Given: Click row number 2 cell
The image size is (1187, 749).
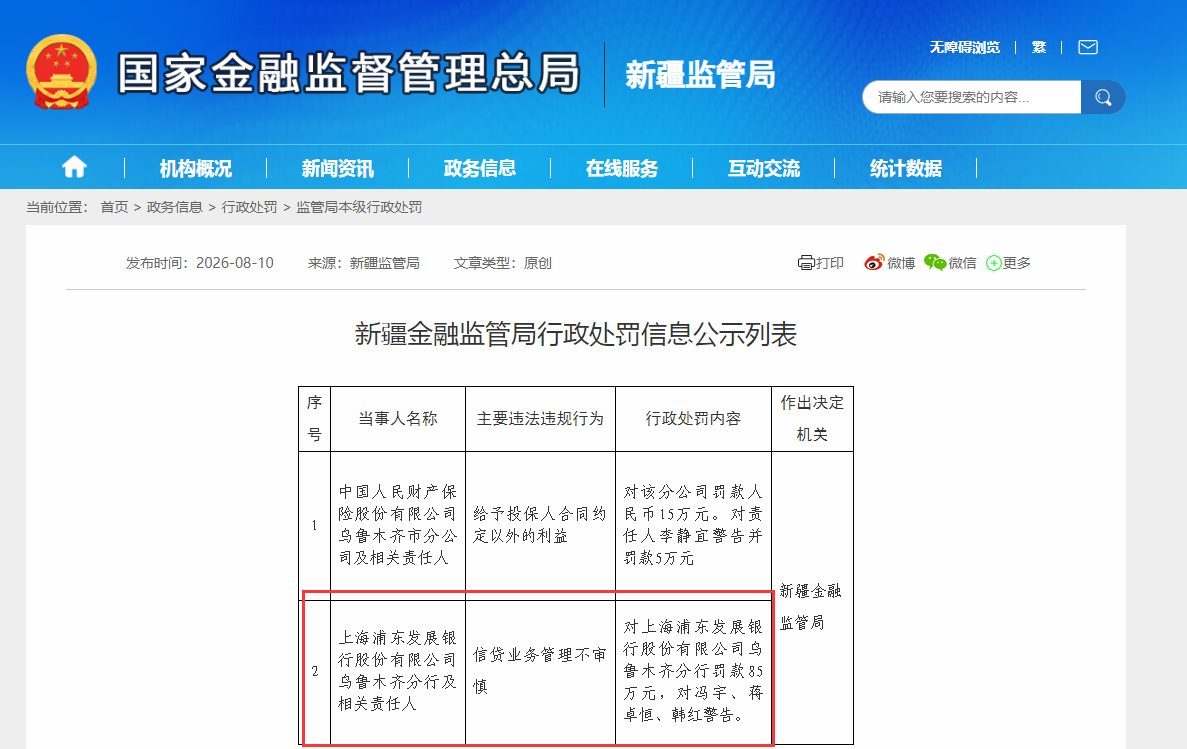Looking at the screenshot, I should click(x=314, y=671).
